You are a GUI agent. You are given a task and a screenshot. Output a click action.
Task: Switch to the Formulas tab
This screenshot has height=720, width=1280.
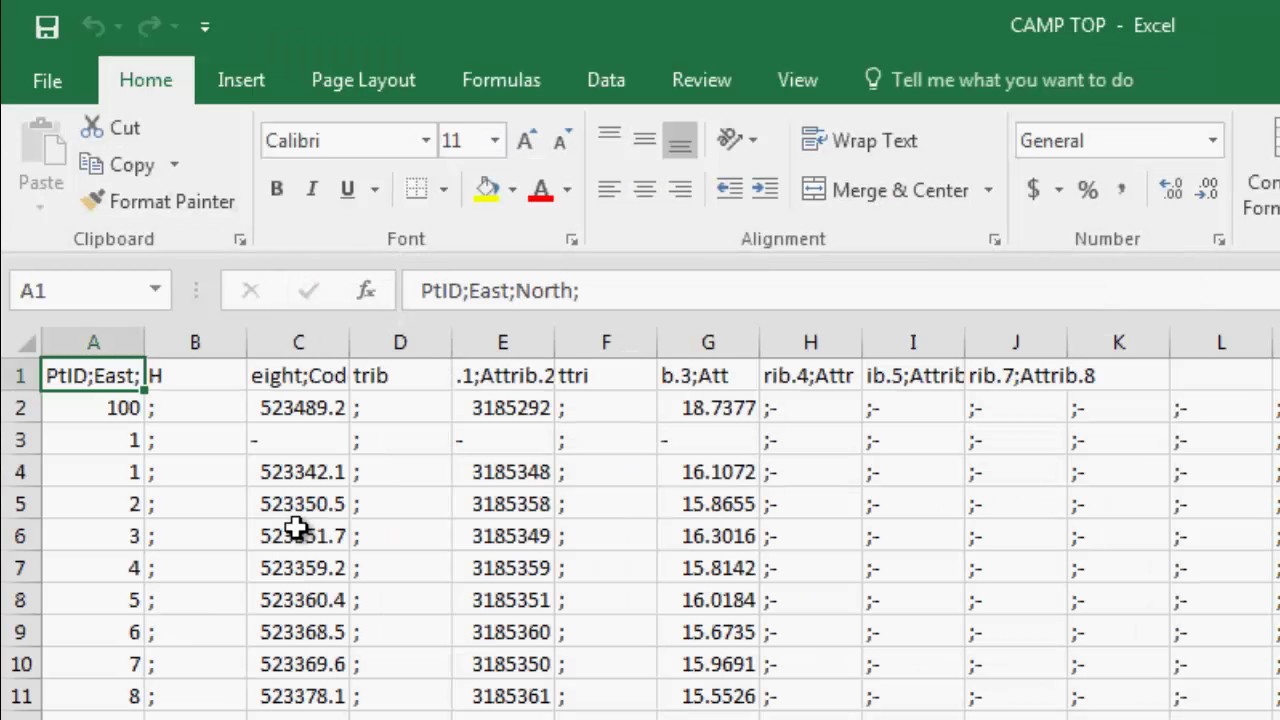coord(501,80)
